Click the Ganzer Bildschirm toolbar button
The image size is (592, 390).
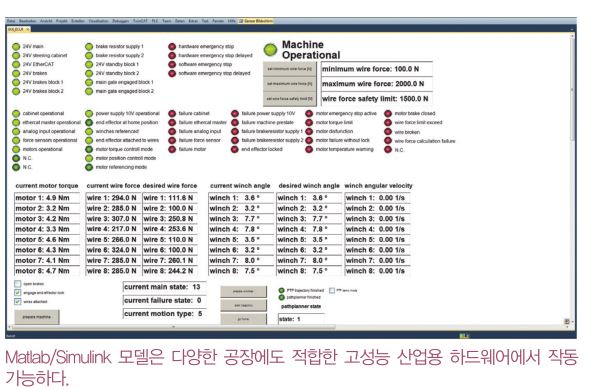pos(256,21)
